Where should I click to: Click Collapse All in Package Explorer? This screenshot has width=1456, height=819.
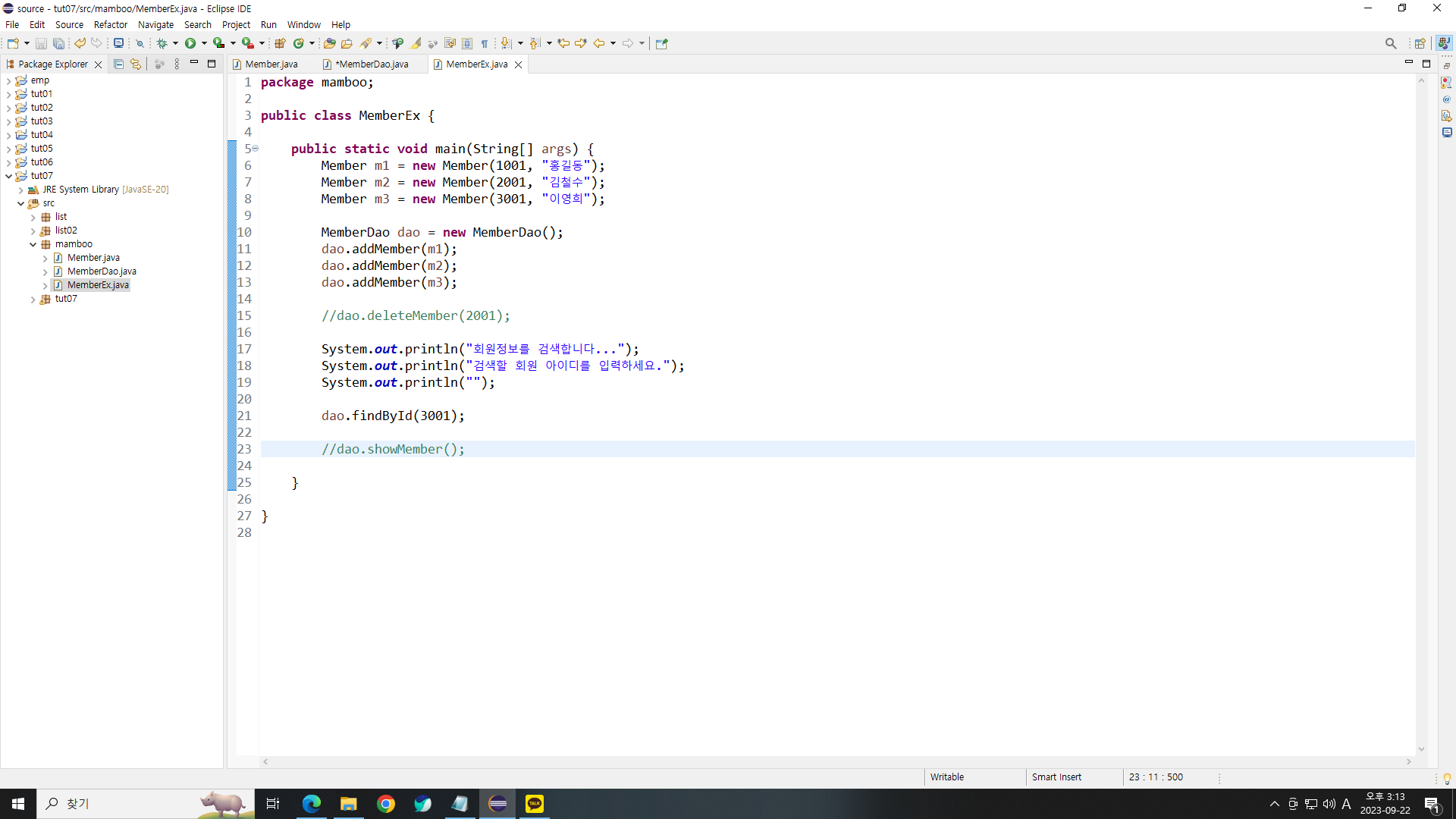coord(118,64)
